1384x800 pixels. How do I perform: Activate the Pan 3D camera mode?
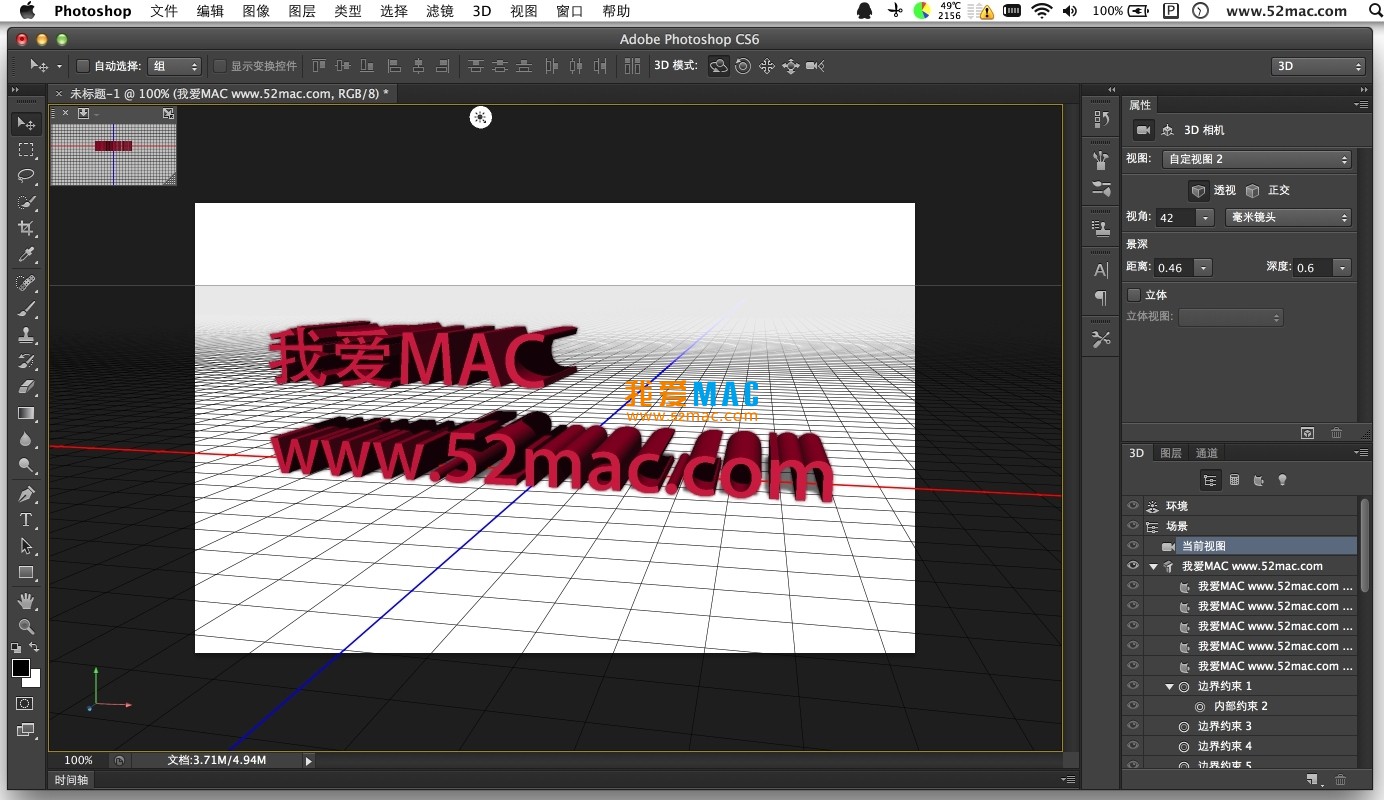pyautogui.click(x=766, y=66)
